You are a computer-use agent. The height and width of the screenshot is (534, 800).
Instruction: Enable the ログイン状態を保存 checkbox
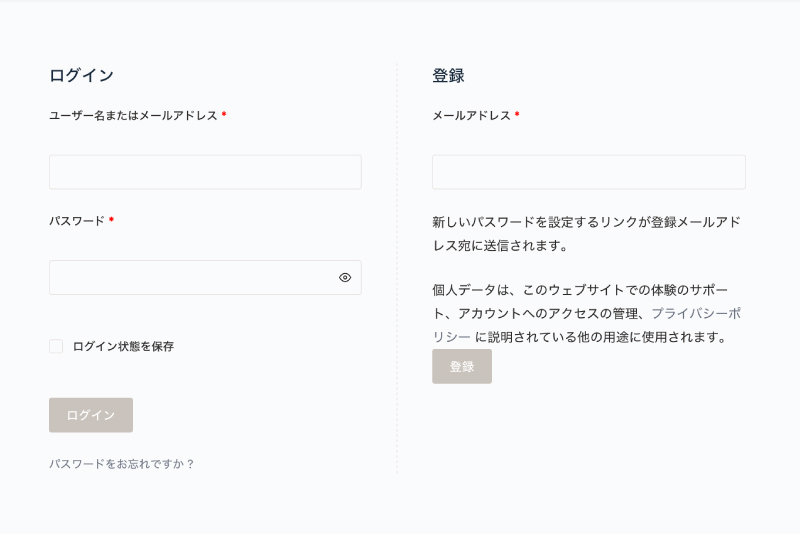(x=56, y=346)
